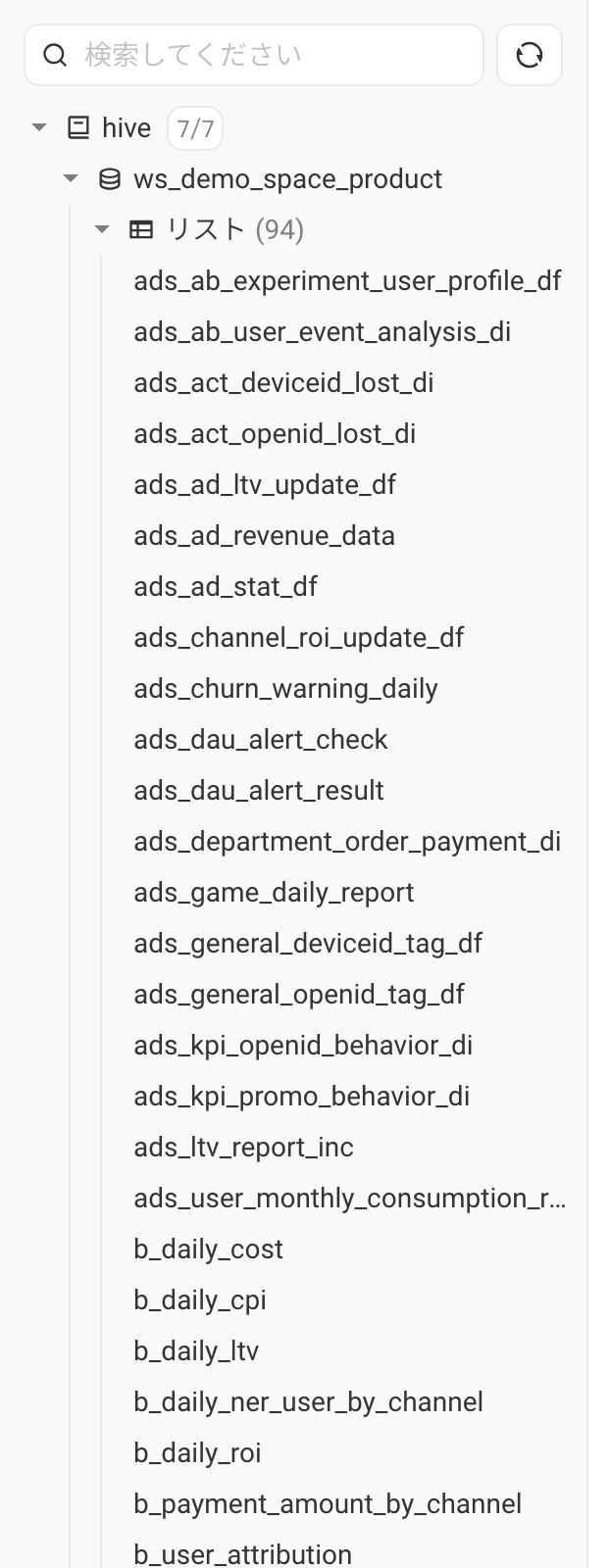The image size is (610, 1568).
Task: Open ads_dau_alert_check table
Action: (x=261, y=740)
